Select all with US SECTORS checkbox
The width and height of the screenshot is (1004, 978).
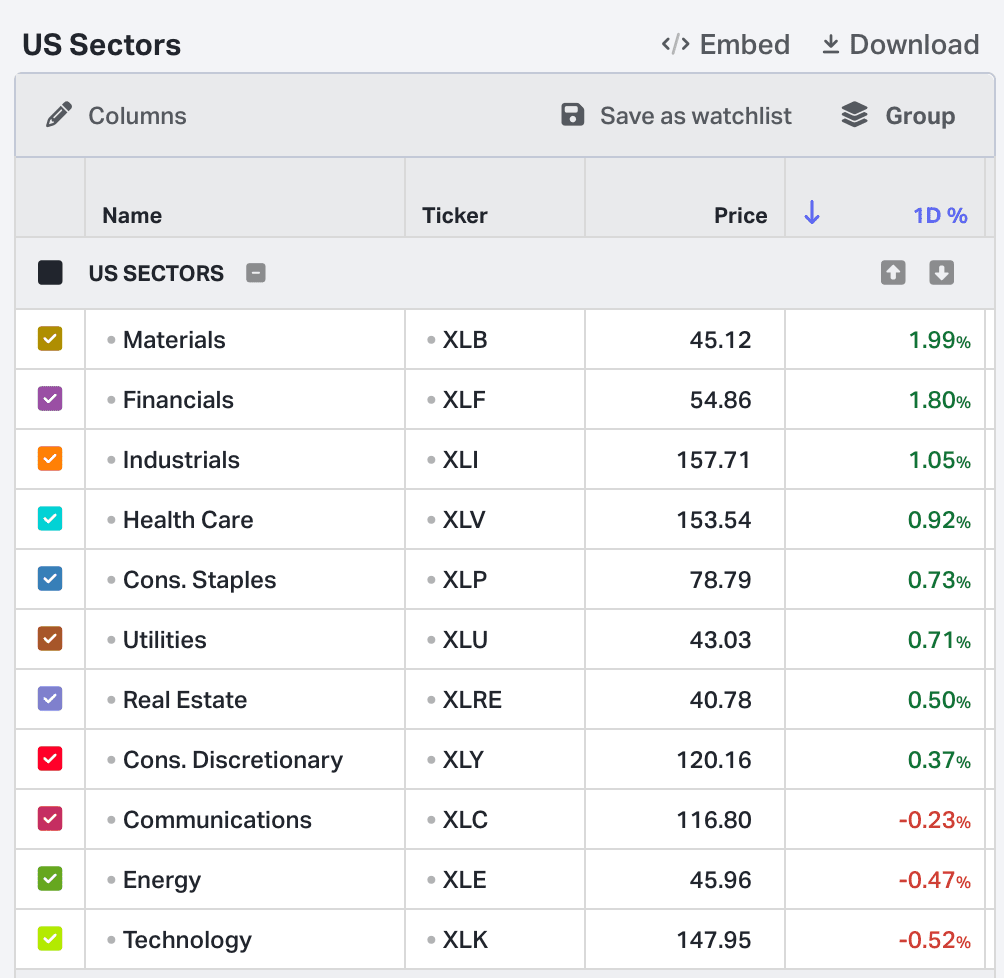point(50,272)
